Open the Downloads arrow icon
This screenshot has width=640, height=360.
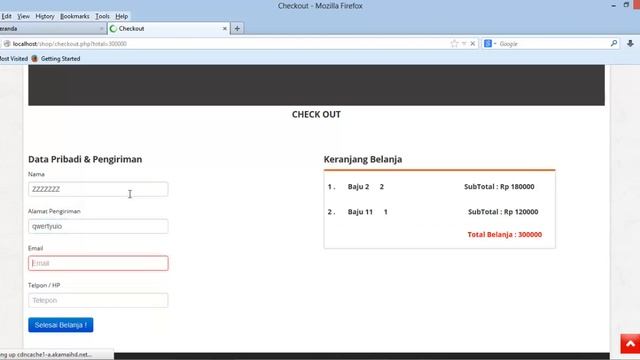pos(630,43)
